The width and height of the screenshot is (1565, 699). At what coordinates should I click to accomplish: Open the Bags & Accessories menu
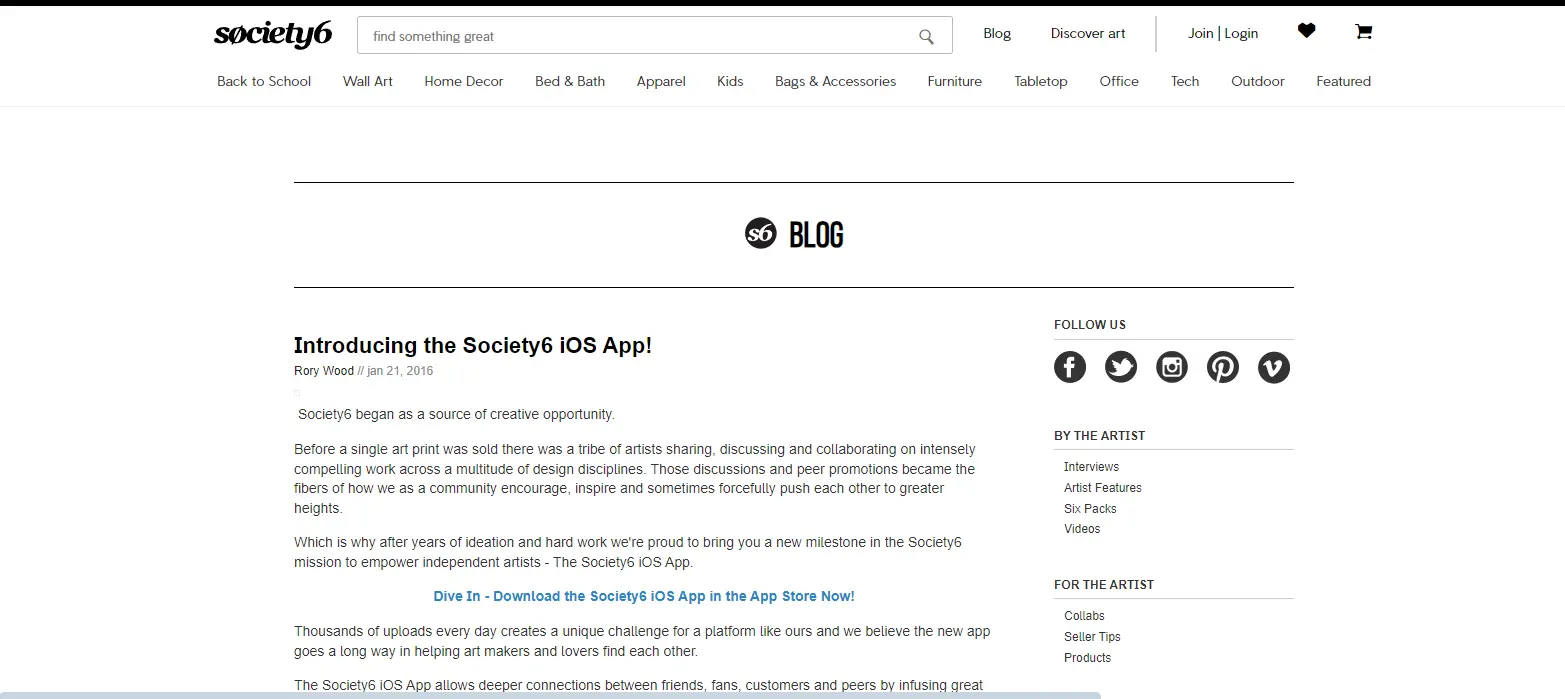pos(835,81)
